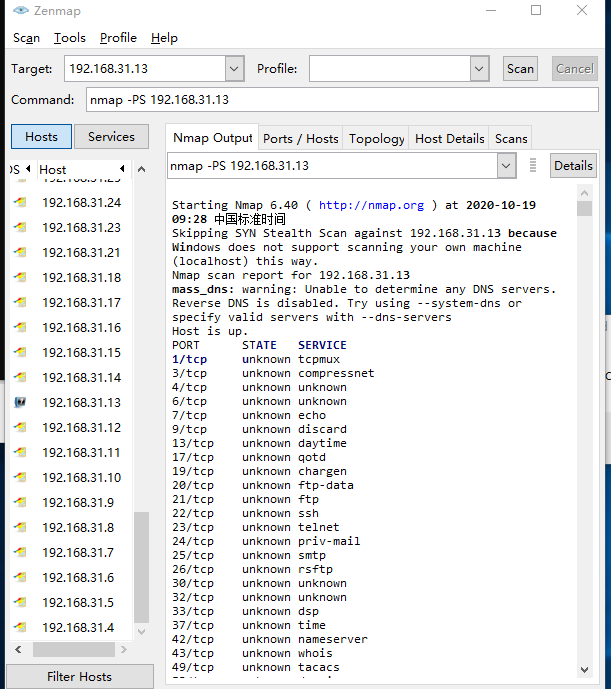
Task: Click the Windows OS icon beside 192.168.31.13
Action: point(20,403)
